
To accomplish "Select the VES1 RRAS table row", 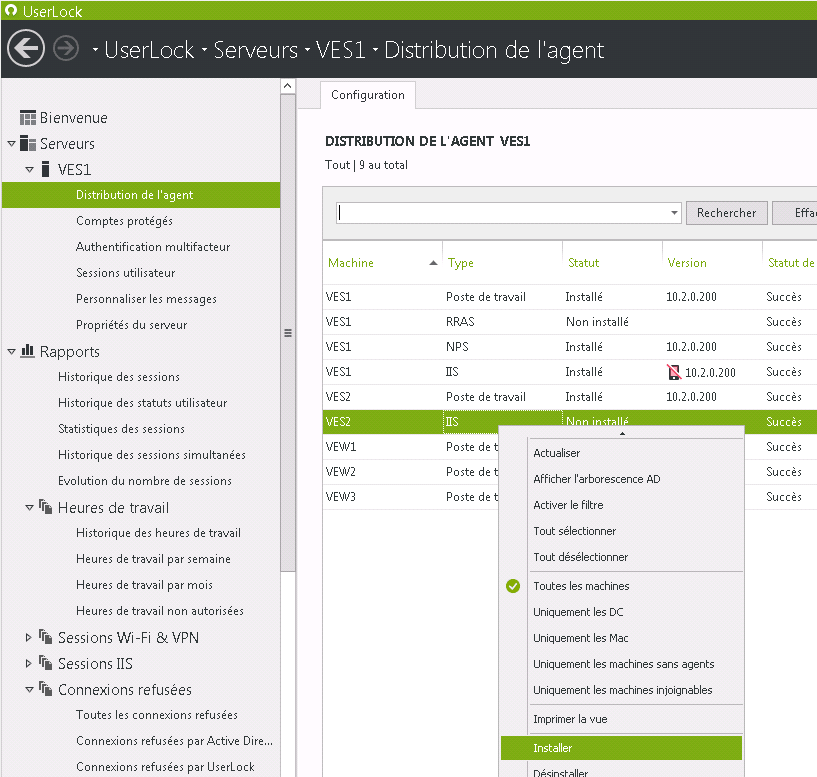I will [570, 322].
